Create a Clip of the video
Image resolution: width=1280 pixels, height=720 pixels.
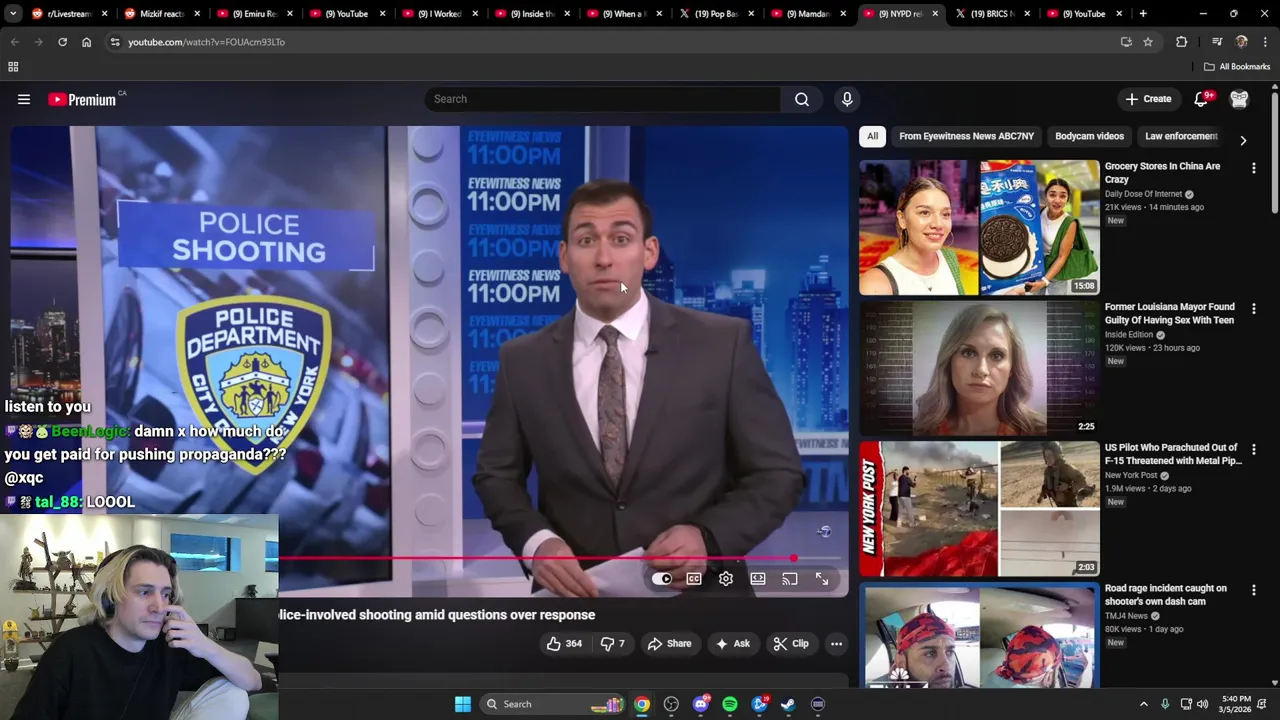pos(790,644)
